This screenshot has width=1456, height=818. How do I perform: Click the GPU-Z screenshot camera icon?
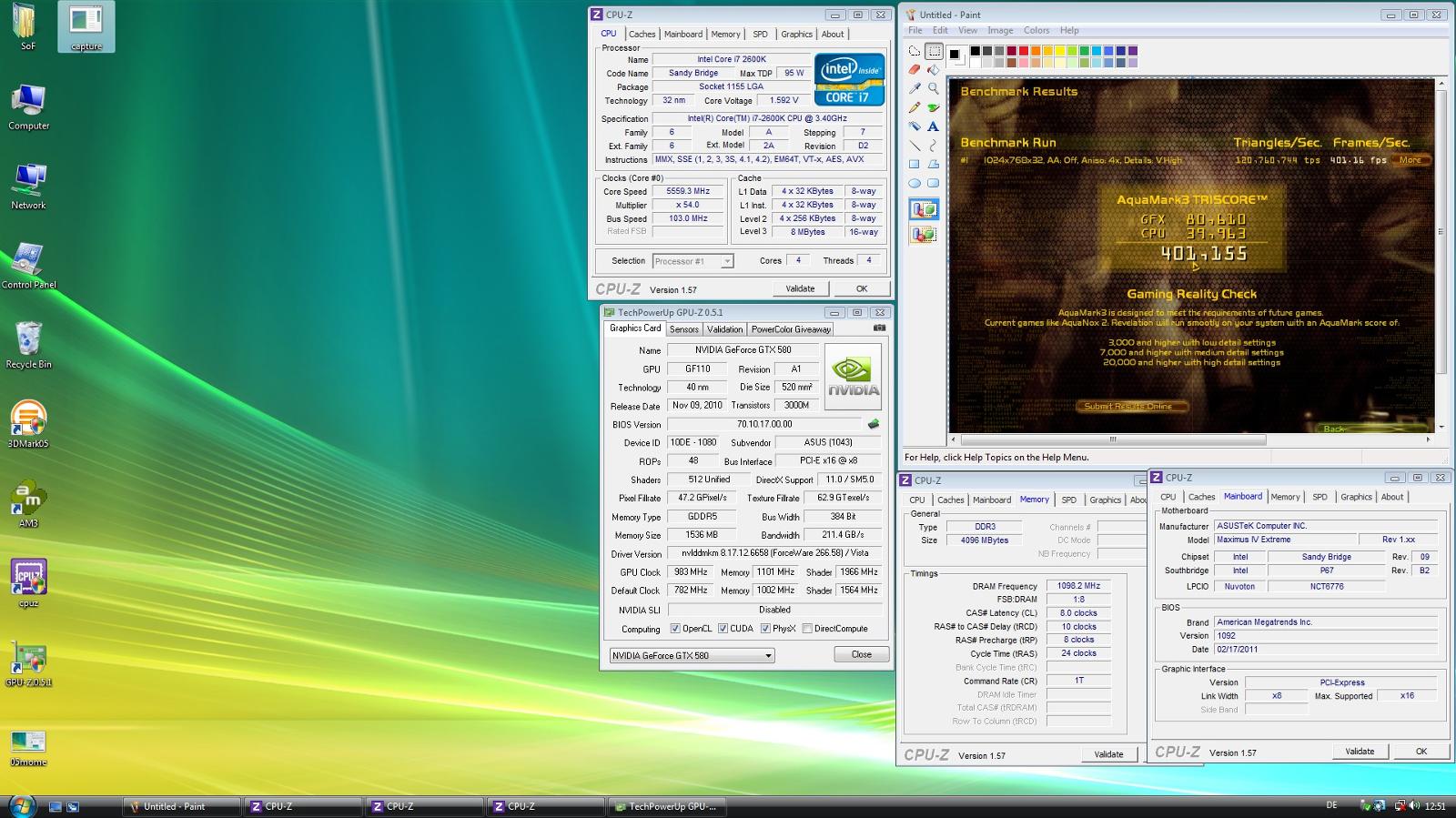[x=879, y=328]
